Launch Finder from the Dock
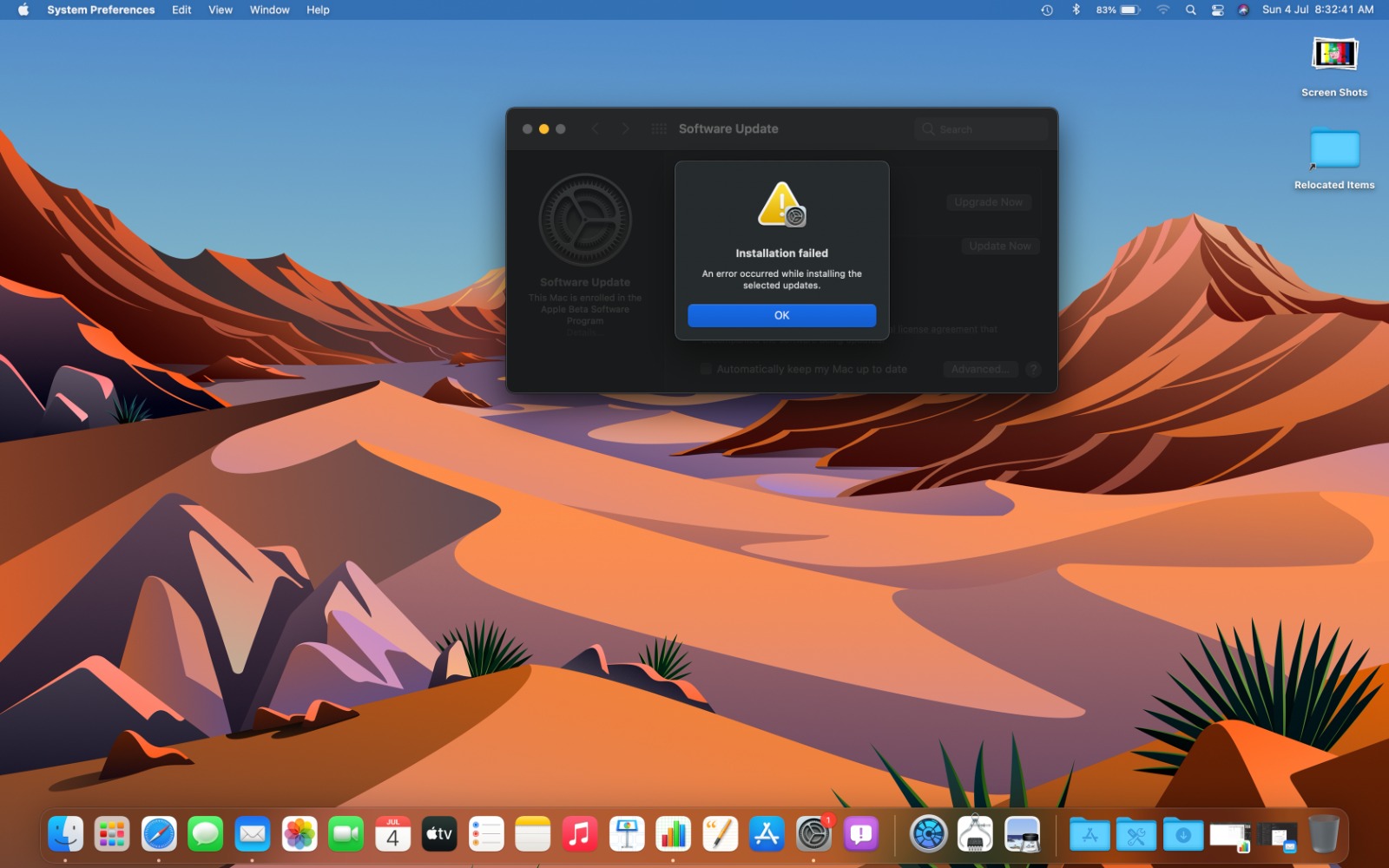This screenshot has width=1389, height=868. 66,834
